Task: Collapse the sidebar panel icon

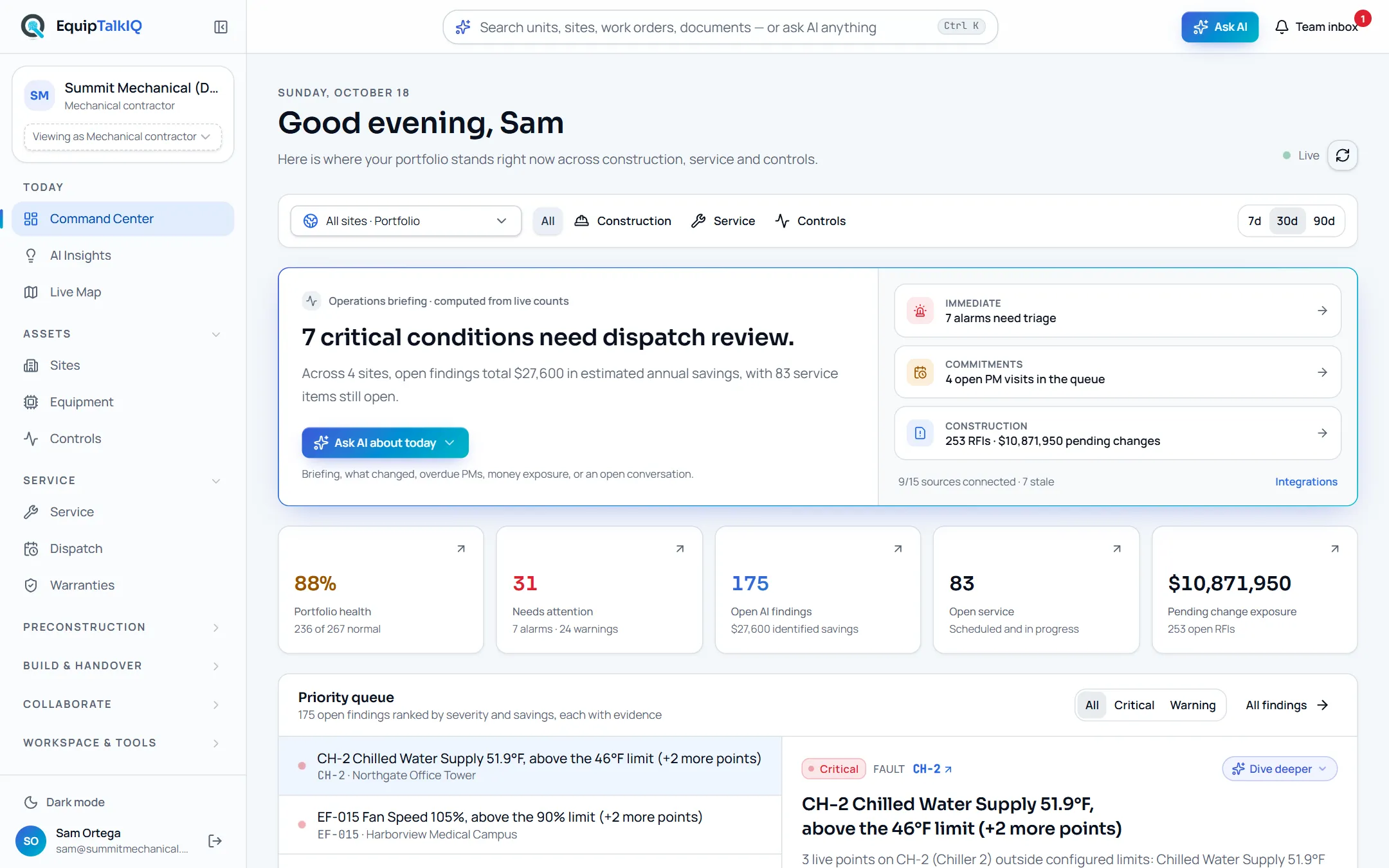Action: tap(221, 27)
